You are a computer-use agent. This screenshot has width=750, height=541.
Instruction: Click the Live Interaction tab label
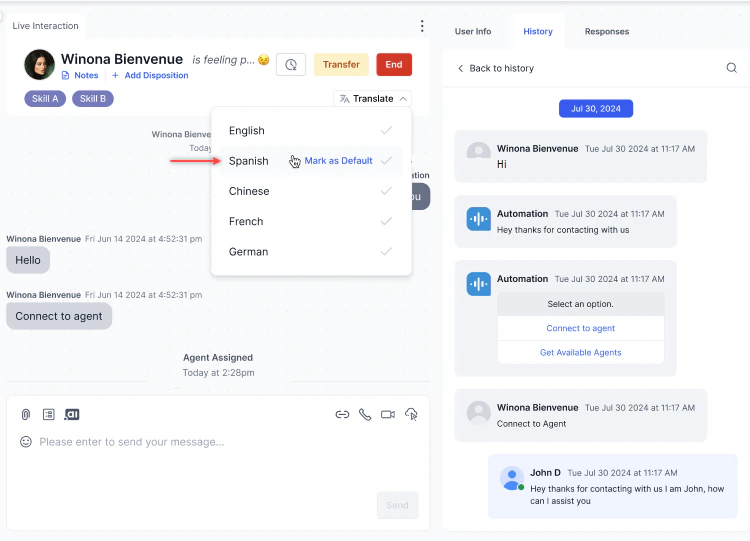point(45,26)
